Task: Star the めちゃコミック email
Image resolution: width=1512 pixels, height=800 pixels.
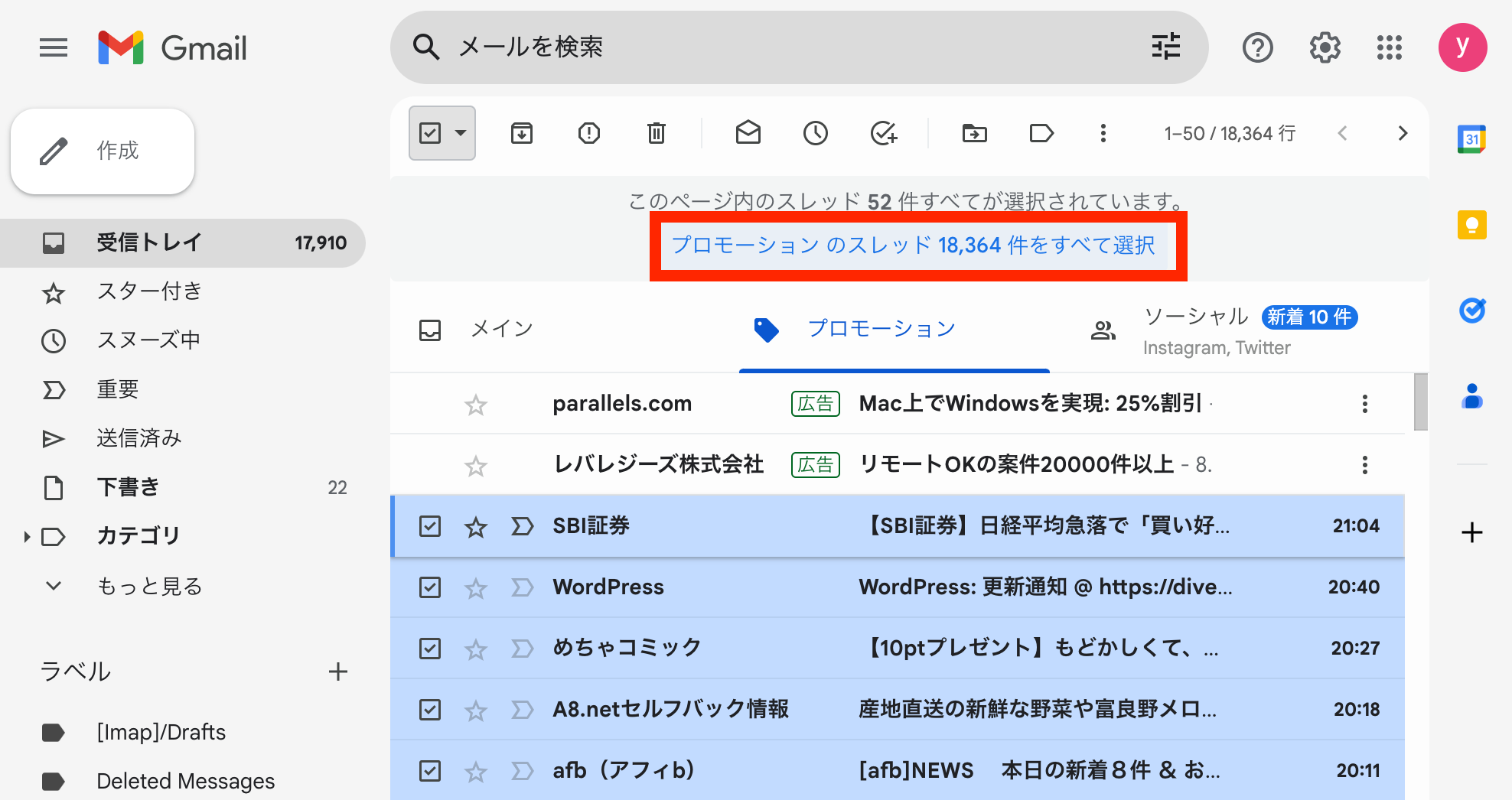Action: pos(476,649)
